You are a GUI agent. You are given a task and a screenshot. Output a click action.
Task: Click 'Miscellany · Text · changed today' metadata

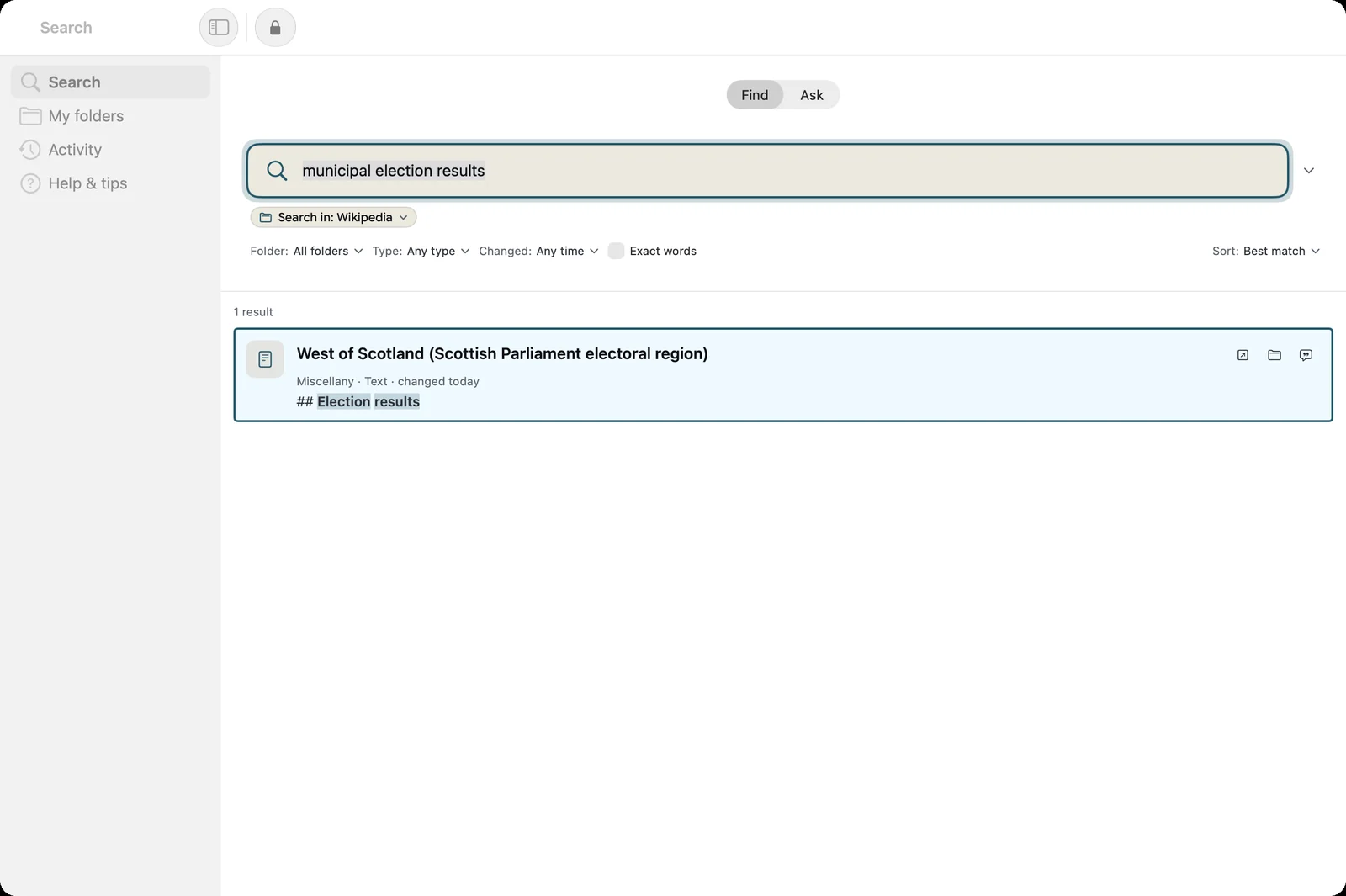[x=388, y=381]
